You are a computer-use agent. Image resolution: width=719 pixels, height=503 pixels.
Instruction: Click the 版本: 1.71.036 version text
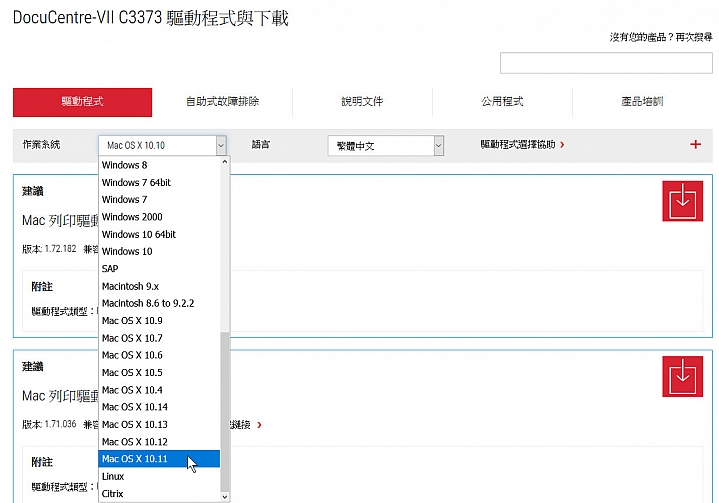(x=49, y=424)
